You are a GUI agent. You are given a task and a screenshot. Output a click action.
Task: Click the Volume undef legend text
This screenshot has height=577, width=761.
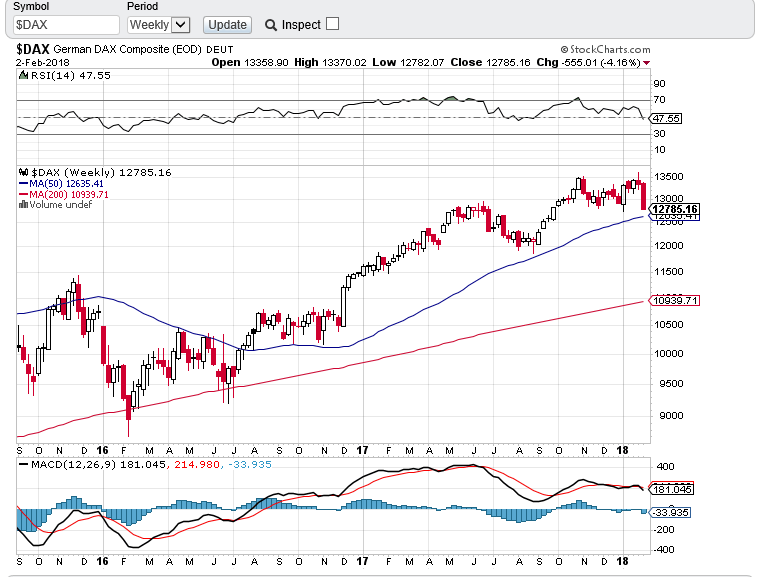pos(61,205)
